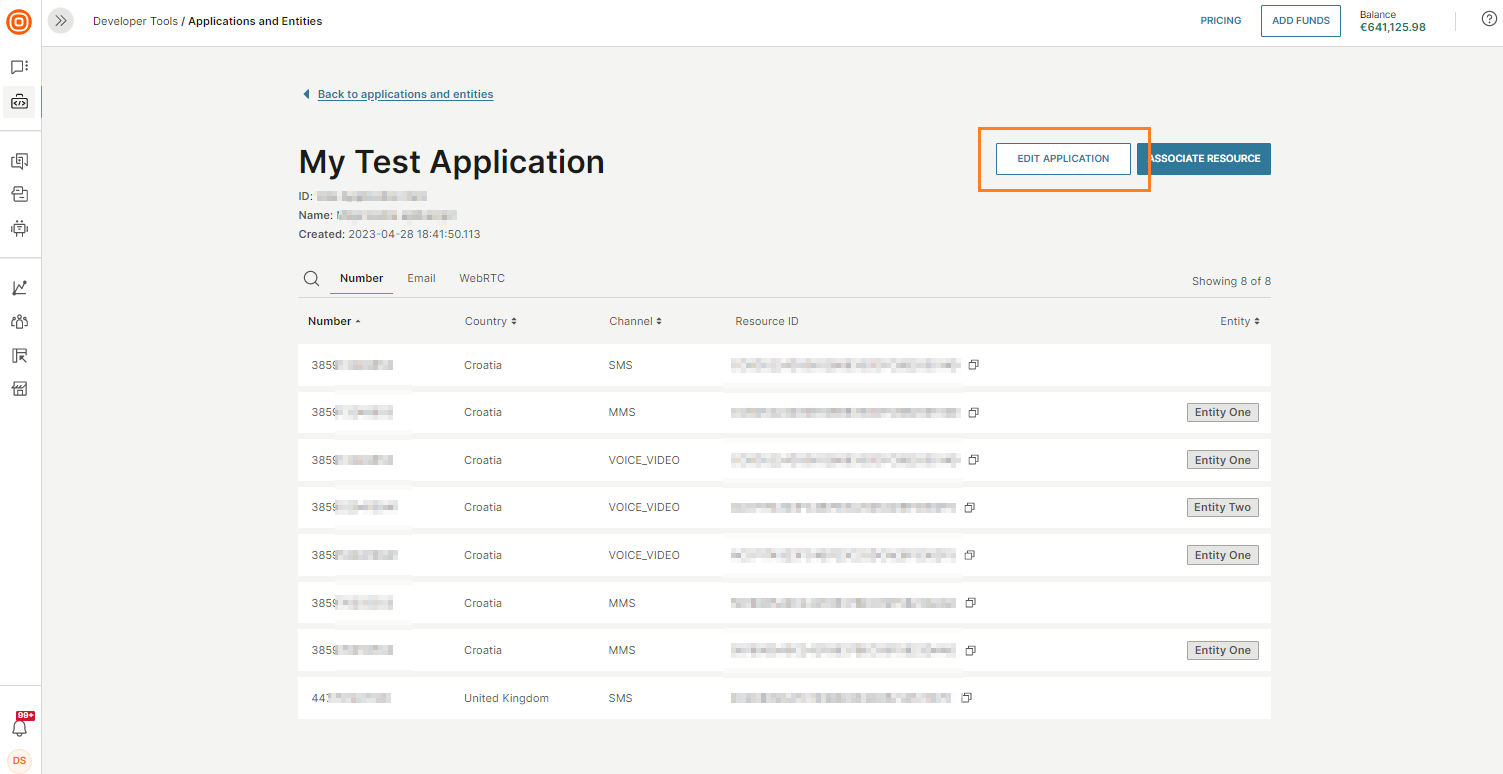Open the Exchange marketplace icon at sidebar bottom
The image size is (1503, 774).
point(19,388)
